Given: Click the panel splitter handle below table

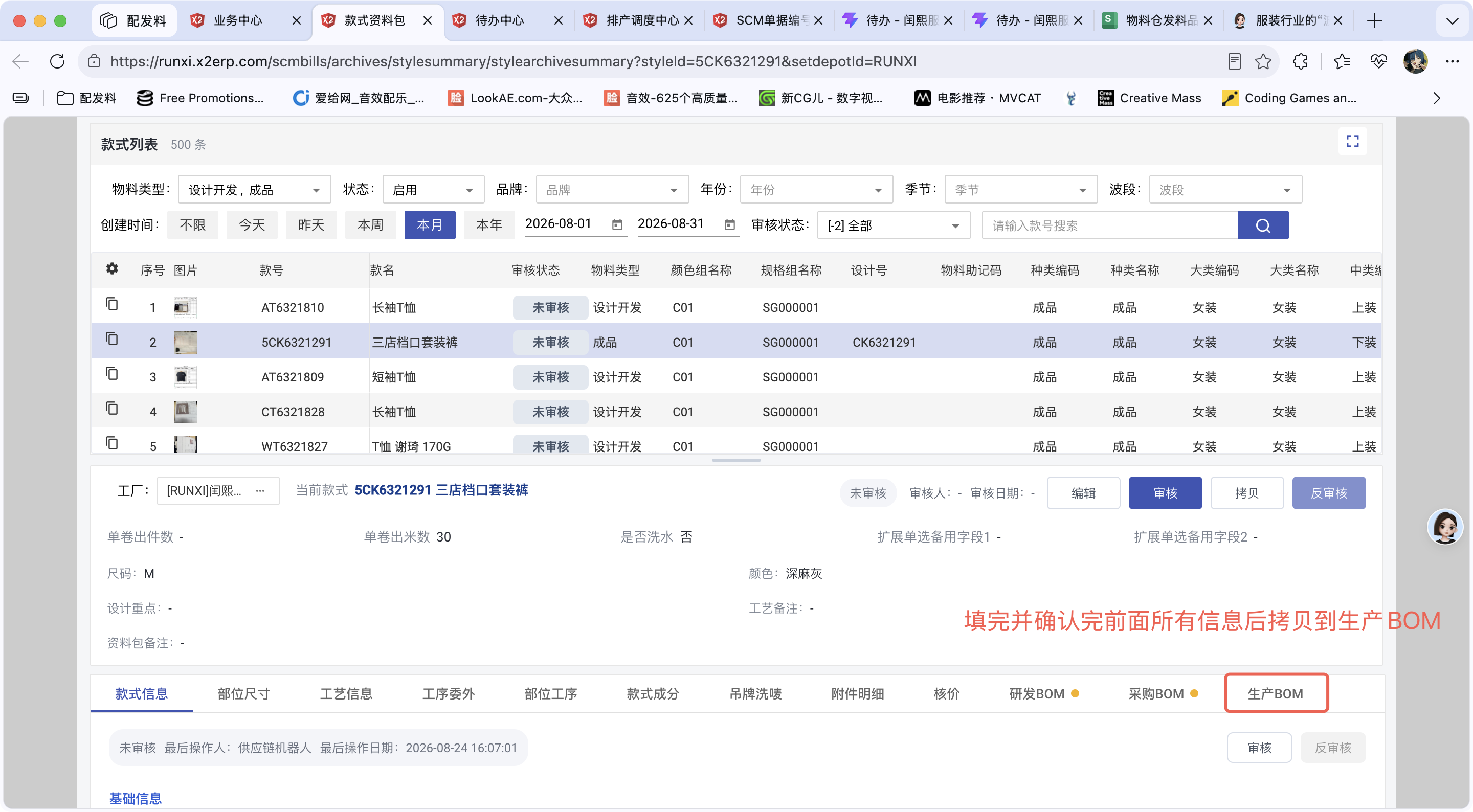Looking at the screenshot, I should [736, 460].
